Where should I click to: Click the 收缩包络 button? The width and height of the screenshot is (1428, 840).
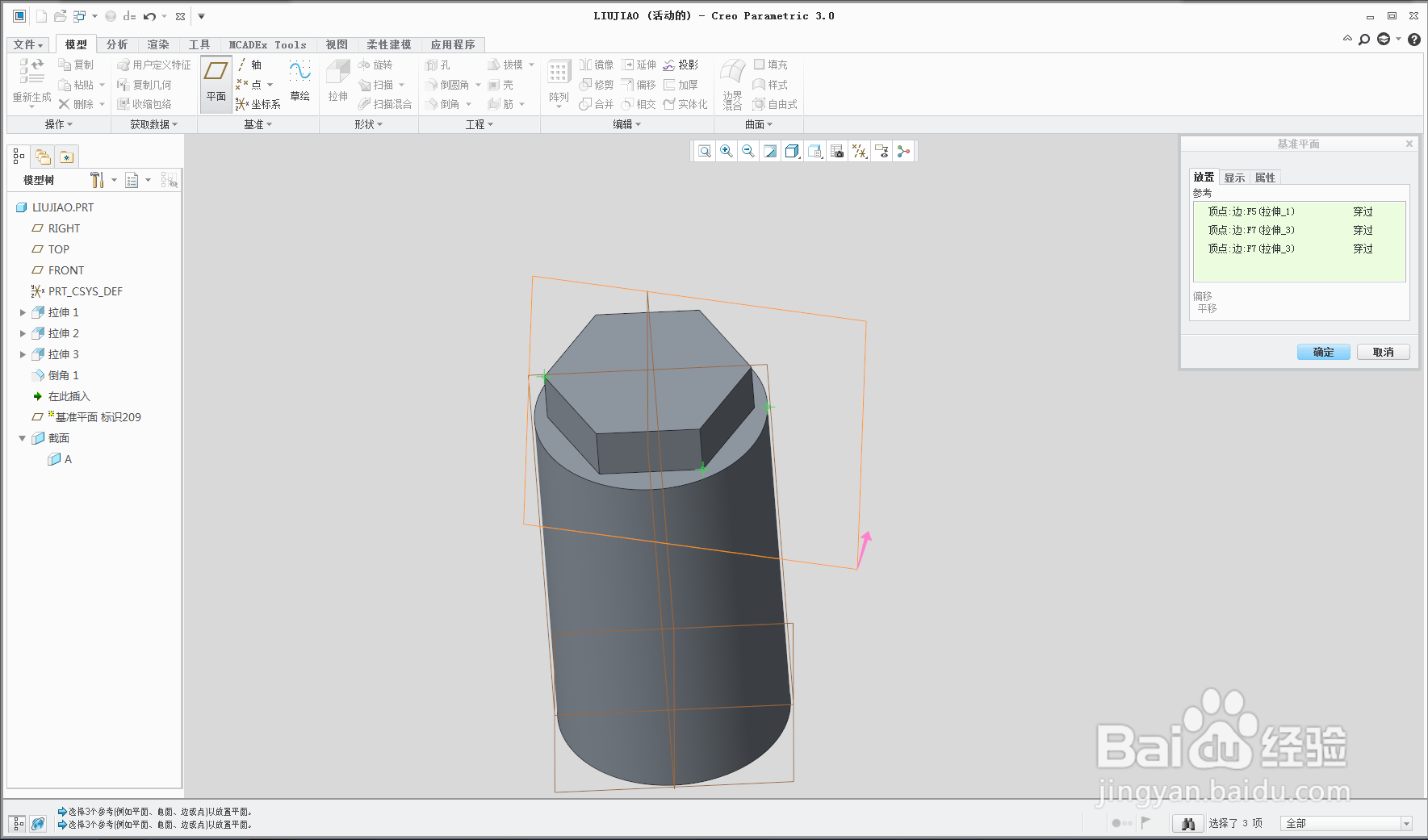(144, 104)
